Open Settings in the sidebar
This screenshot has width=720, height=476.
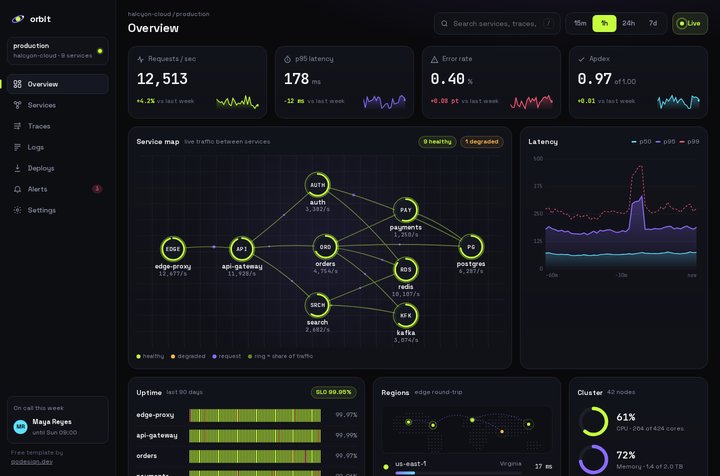[x=58, y=210]
